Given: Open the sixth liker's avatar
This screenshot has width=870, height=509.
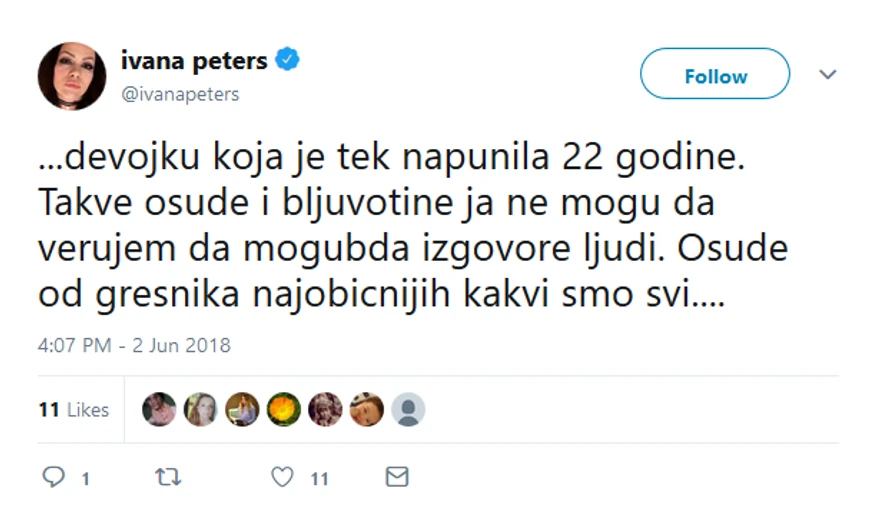Looking at the screenshot, I should click(x=366, y=409).
